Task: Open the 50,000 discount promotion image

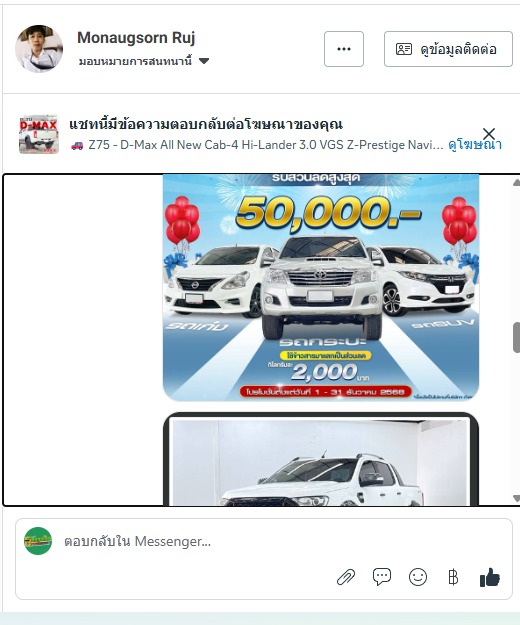Action: pyautogui.click(x=321, y=287)
